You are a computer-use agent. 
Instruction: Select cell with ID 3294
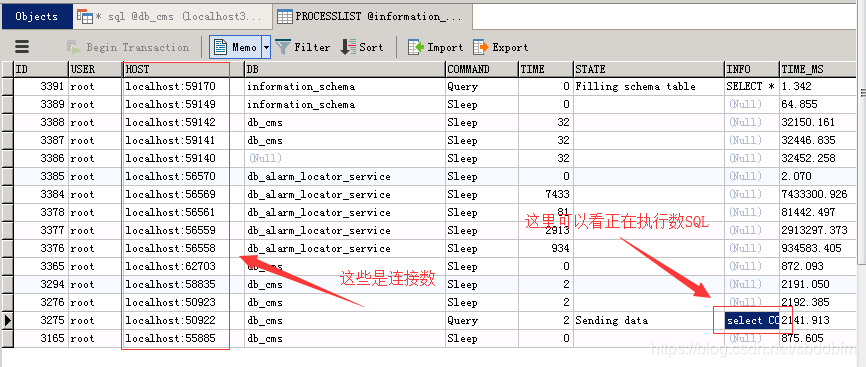click(41, 284)
